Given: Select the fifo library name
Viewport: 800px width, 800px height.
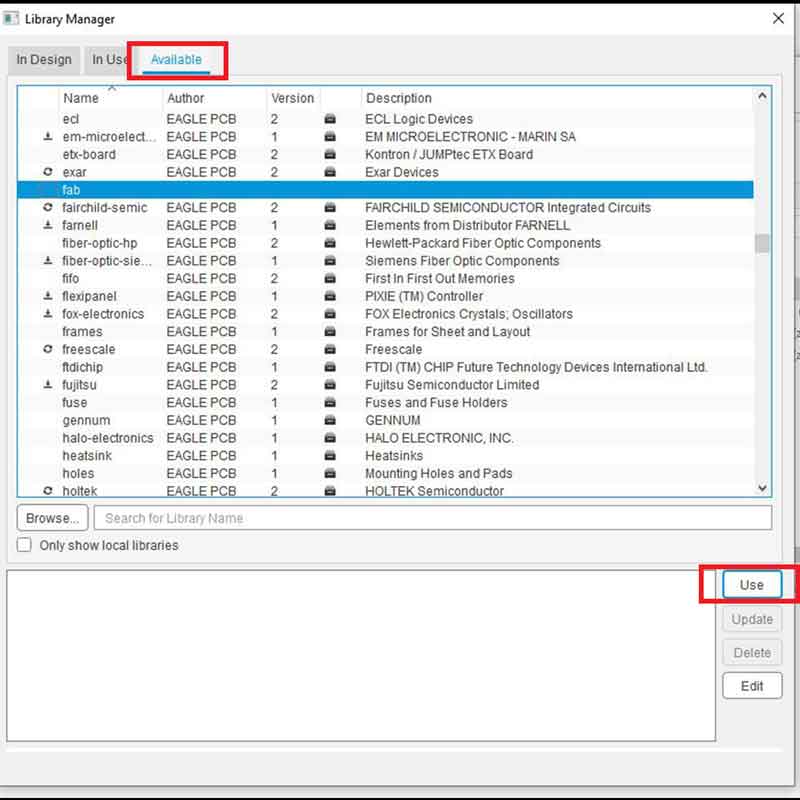Looking at the screenshot, I should point(70,279).
